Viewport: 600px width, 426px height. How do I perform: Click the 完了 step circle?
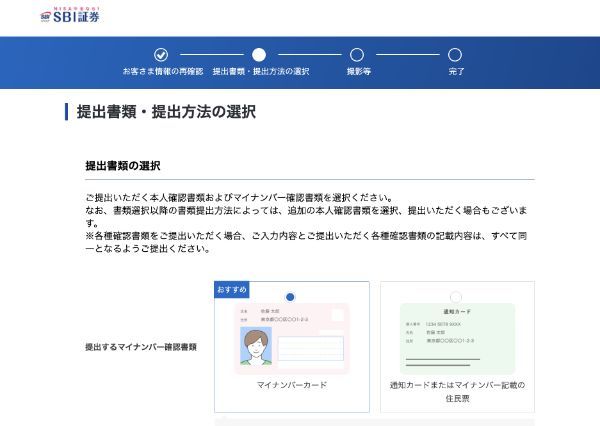point(455,55)
